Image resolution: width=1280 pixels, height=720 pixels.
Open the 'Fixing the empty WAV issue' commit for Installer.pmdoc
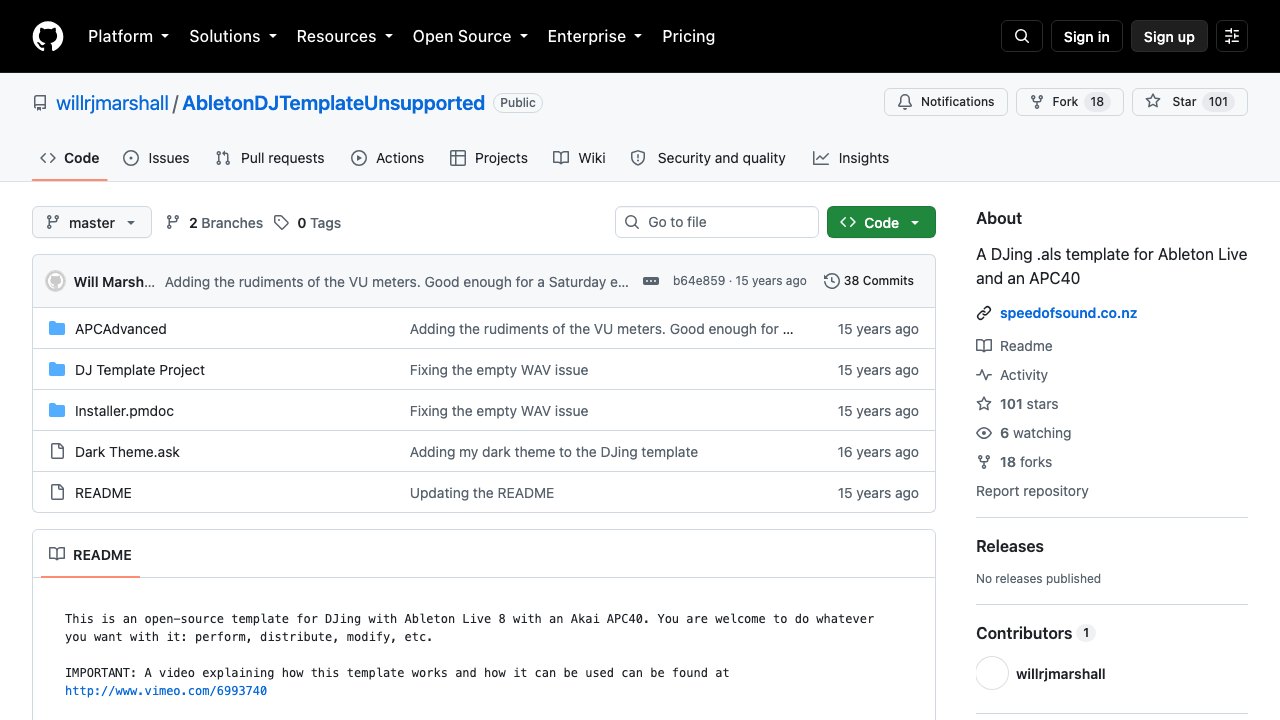(499, 411)
